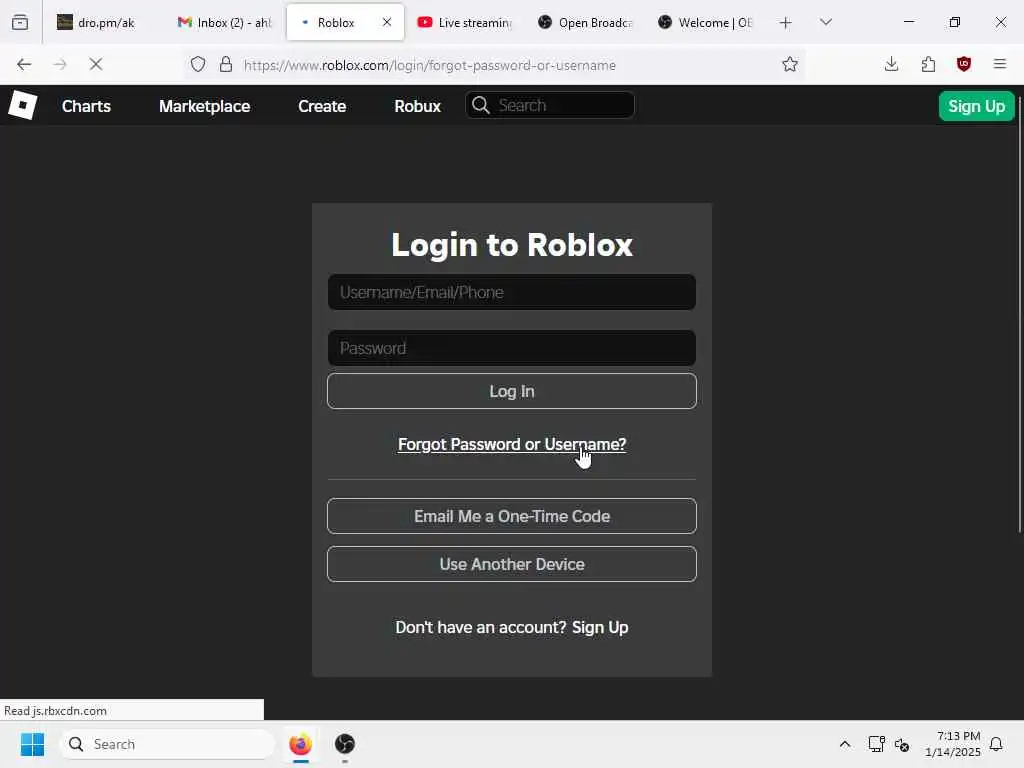Open the taskbar clock and date
The height and width of the screenshot is (768, 1024).
pos(952,744)
